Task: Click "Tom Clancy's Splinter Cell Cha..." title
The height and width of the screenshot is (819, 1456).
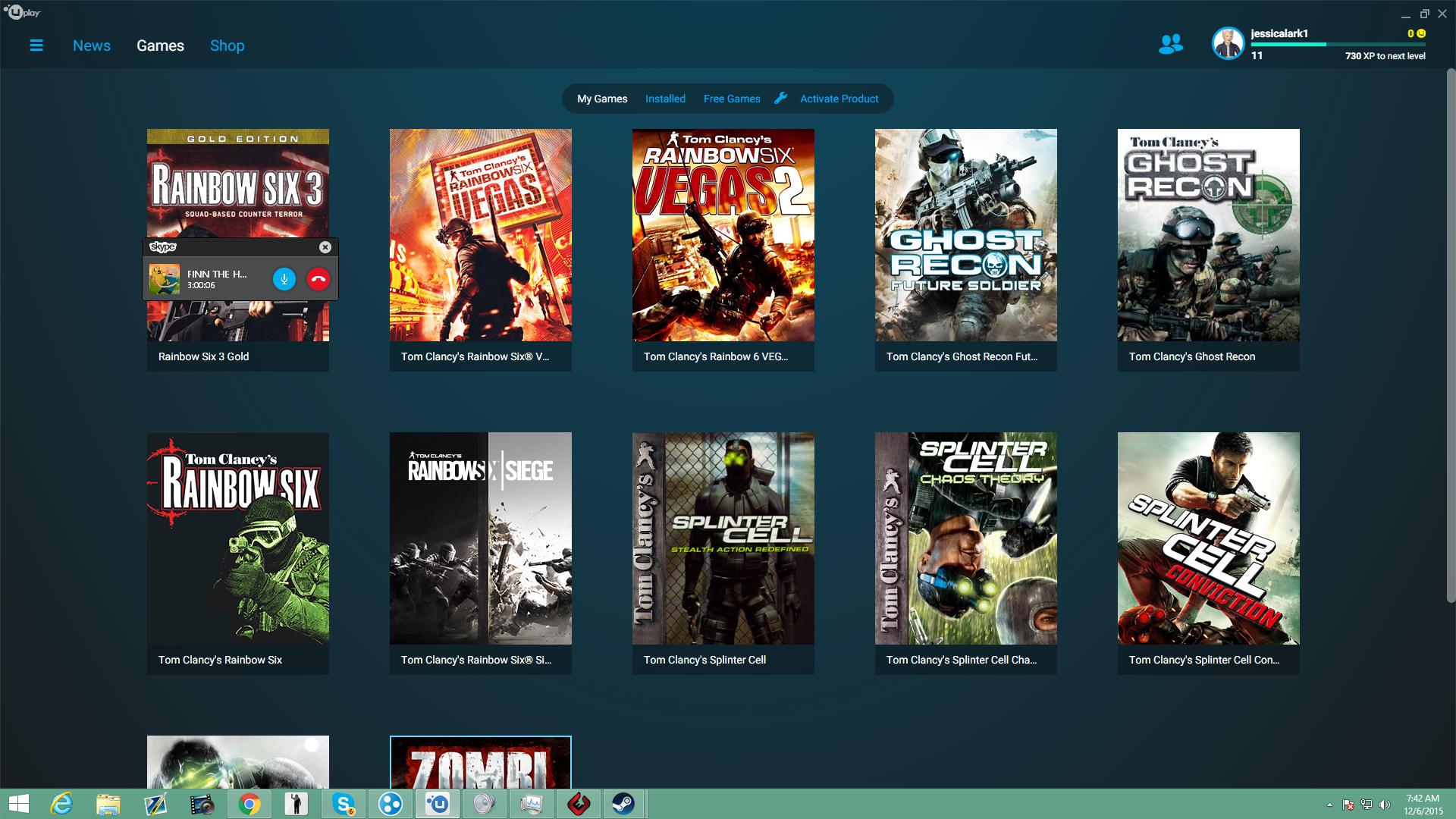Action: tap(962, 660)
